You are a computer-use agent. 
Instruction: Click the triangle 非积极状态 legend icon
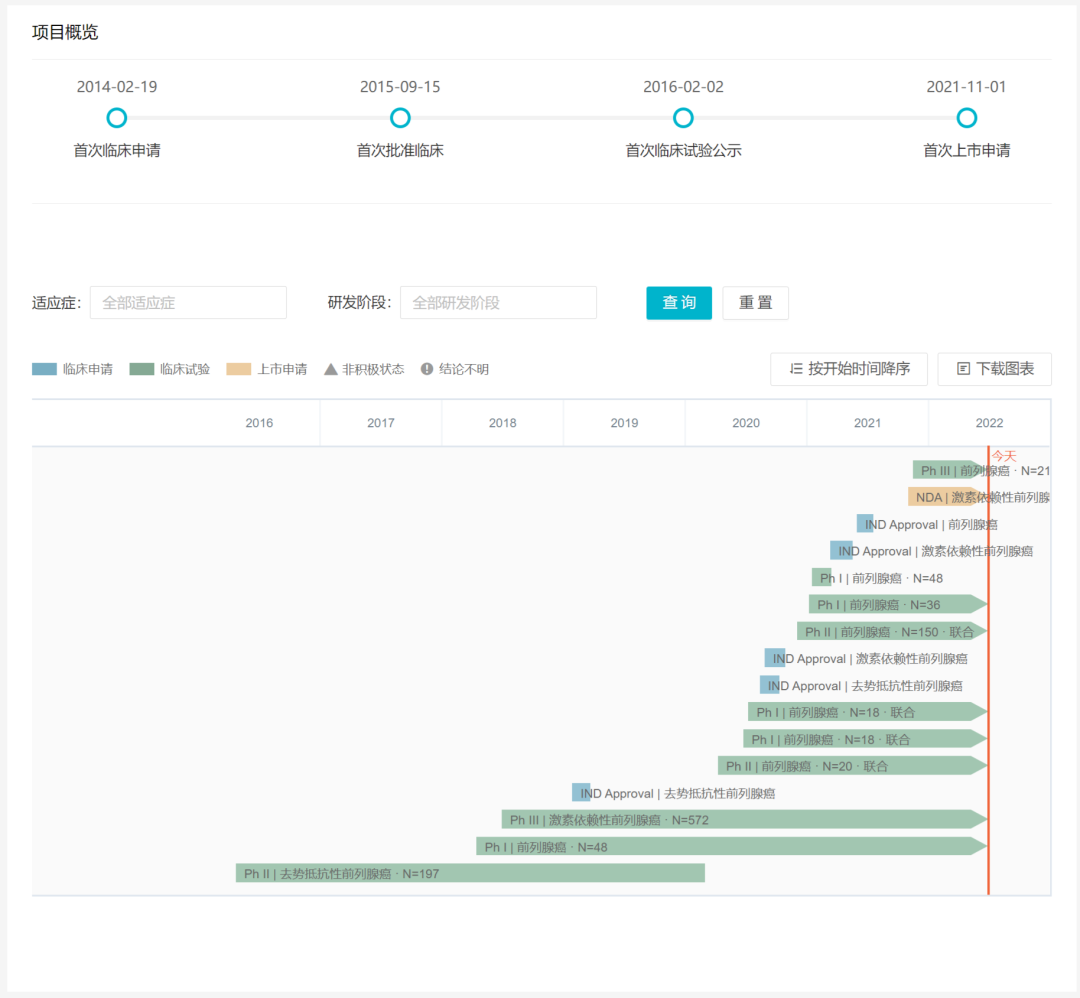pyautogui.click(x=331, y=369)
